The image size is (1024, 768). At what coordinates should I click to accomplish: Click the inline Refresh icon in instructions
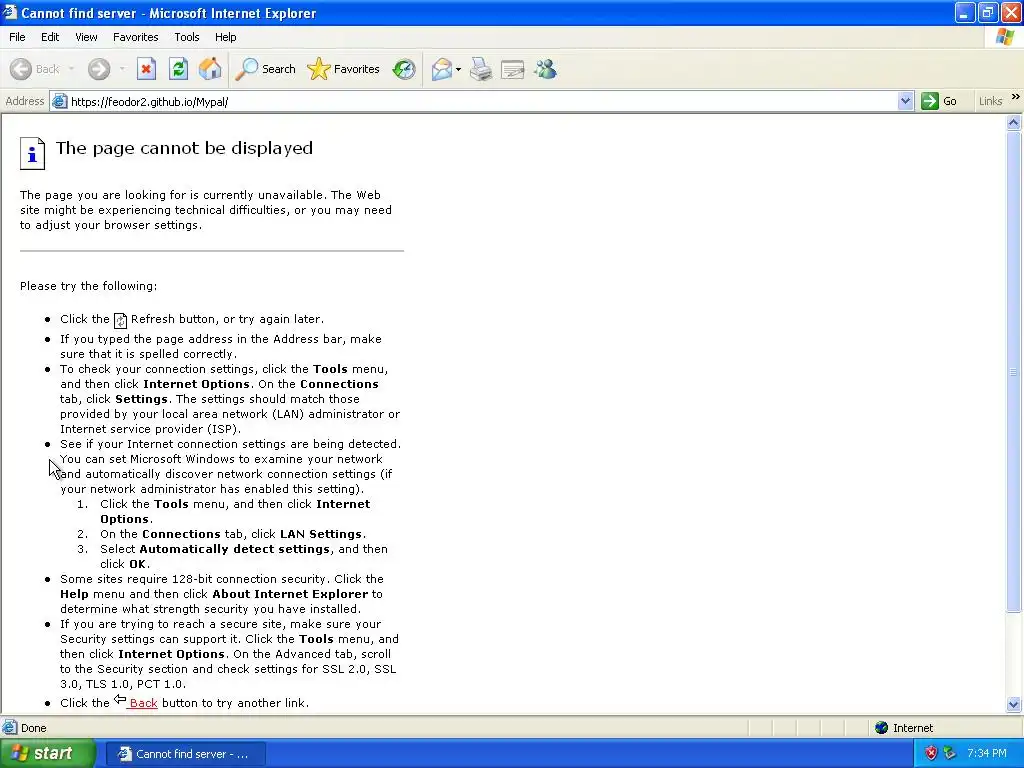coord(120,320)
